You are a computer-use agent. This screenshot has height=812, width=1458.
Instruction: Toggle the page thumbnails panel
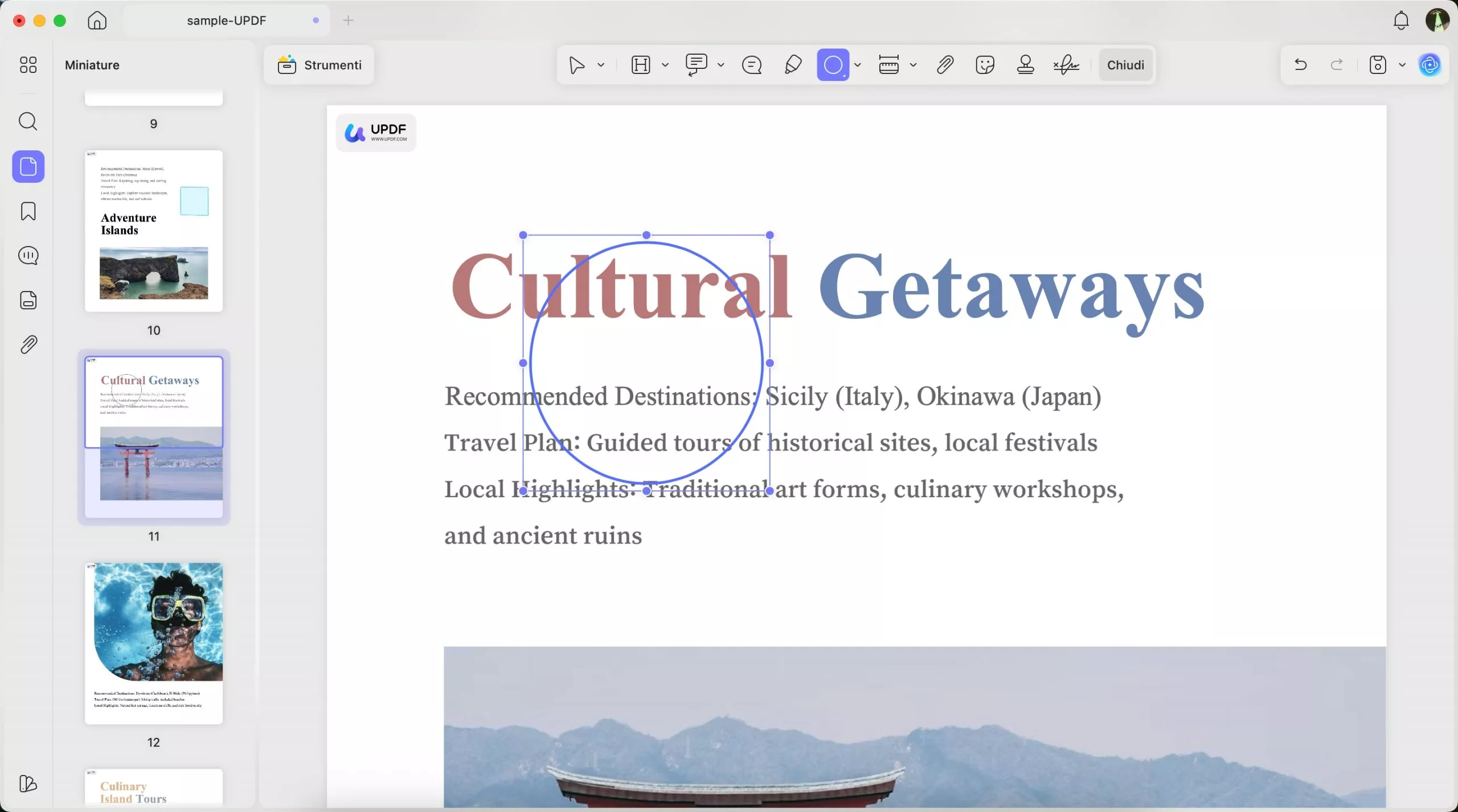point(28,166)
